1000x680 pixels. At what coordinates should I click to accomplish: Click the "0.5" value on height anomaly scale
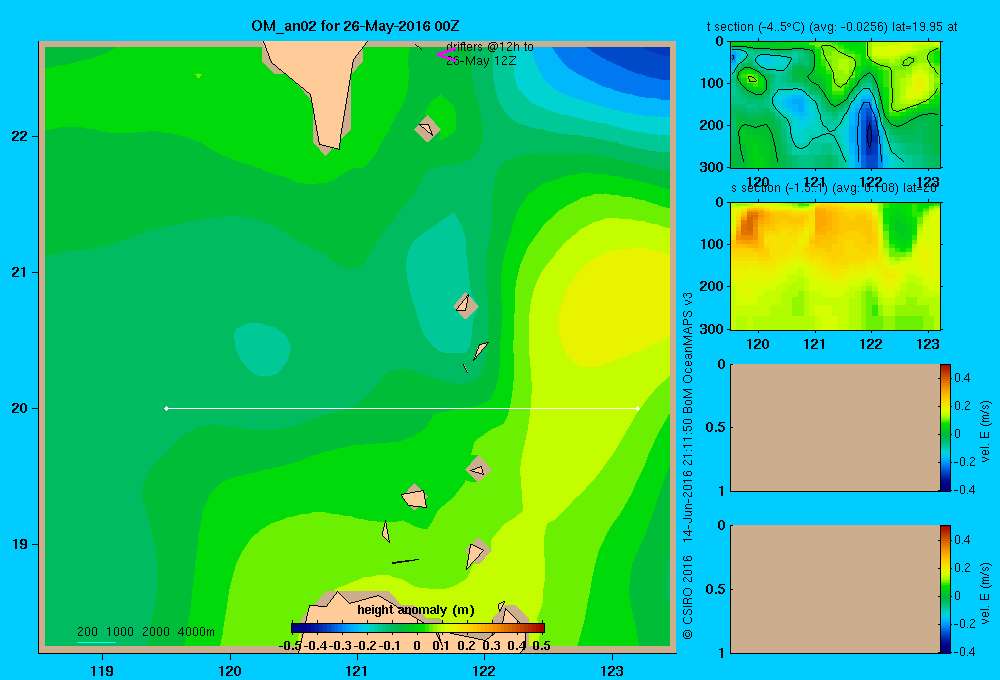541,646
